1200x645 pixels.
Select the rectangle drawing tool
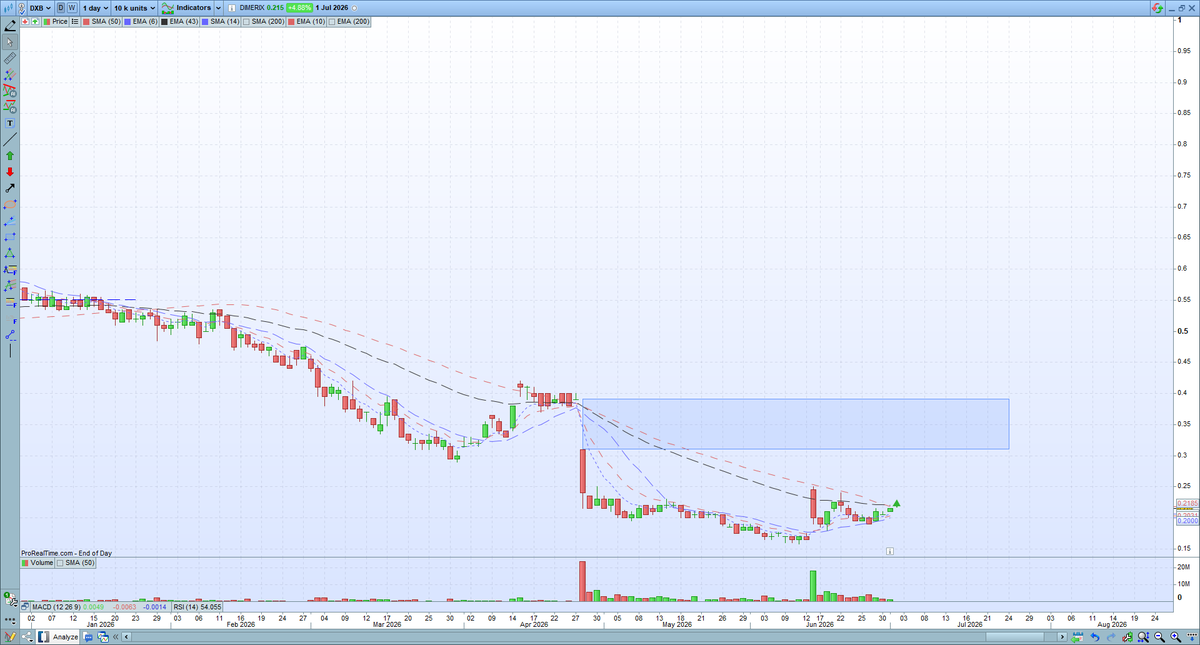tap(10, 236)
